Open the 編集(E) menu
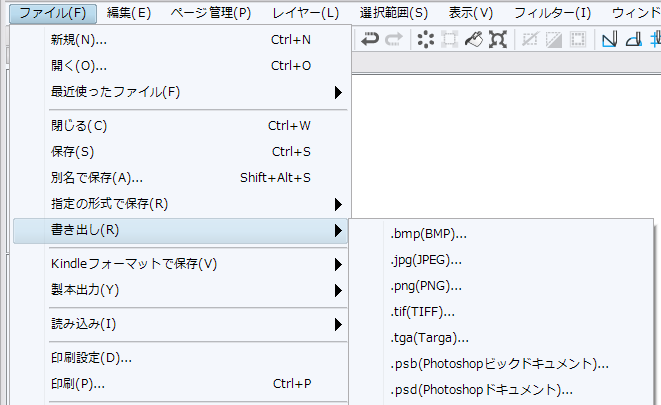 (x=128, y=13)
